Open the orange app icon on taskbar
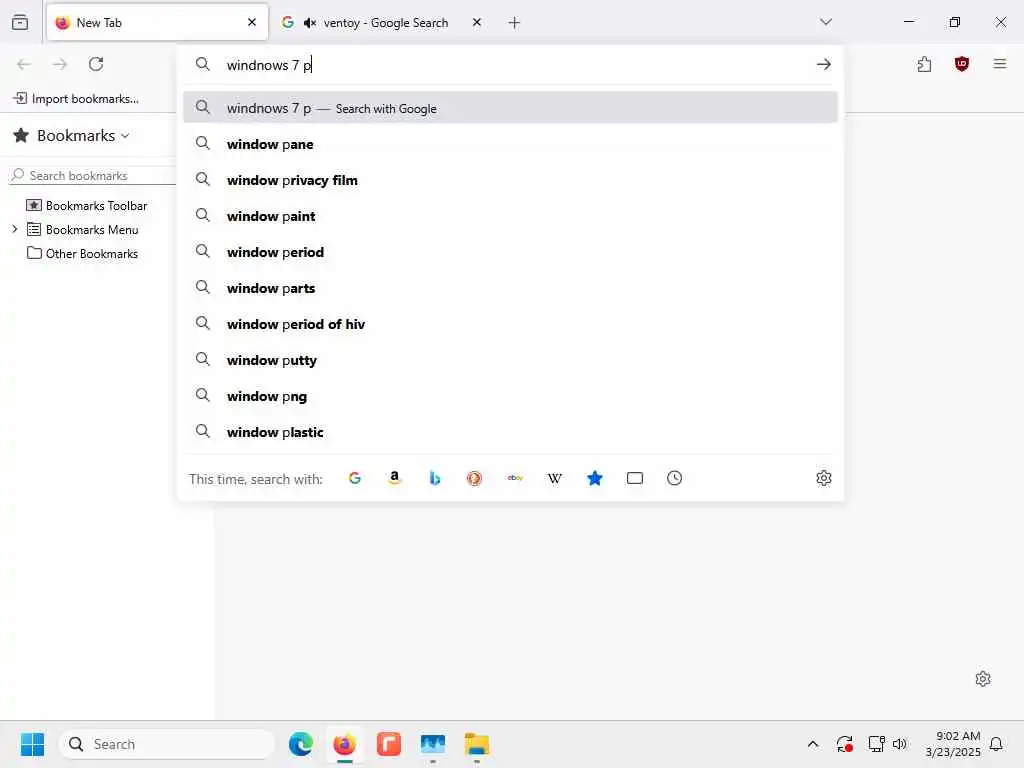Image resolution: width=1024 pixels, height=768 pixels. tap(389, 744)
